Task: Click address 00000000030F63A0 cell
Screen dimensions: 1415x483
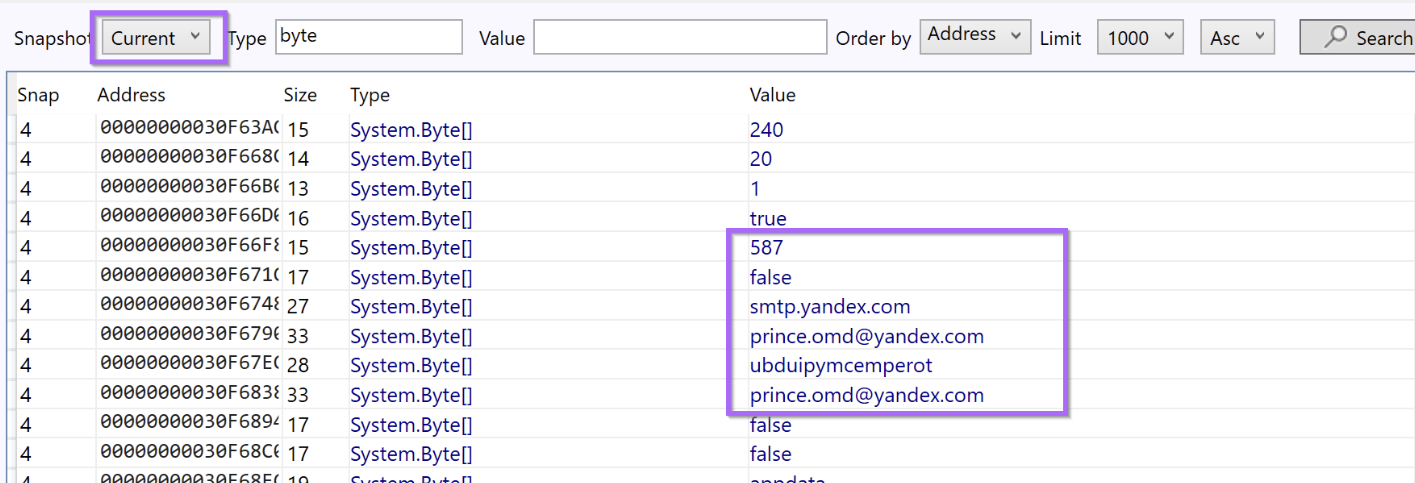Action: point(190,129)
